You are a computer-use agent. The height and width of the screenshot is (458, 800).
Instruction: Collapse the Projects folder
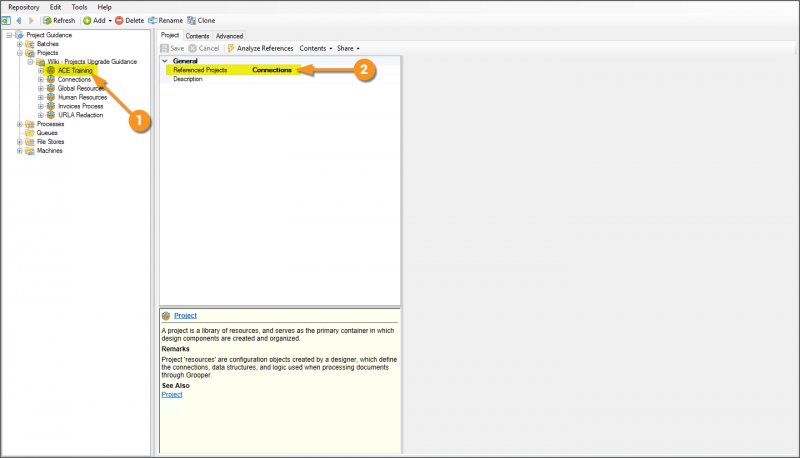(19, 53)
